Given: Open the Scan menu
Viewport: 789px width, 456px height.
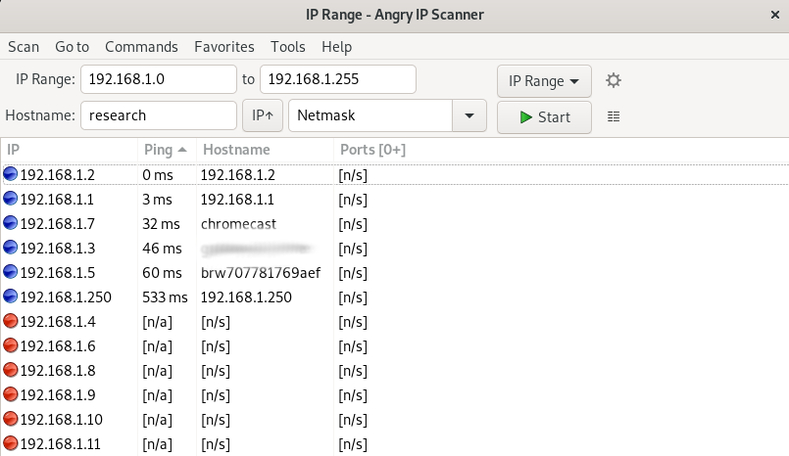Looking at the screenshot, I should (23, 47).
